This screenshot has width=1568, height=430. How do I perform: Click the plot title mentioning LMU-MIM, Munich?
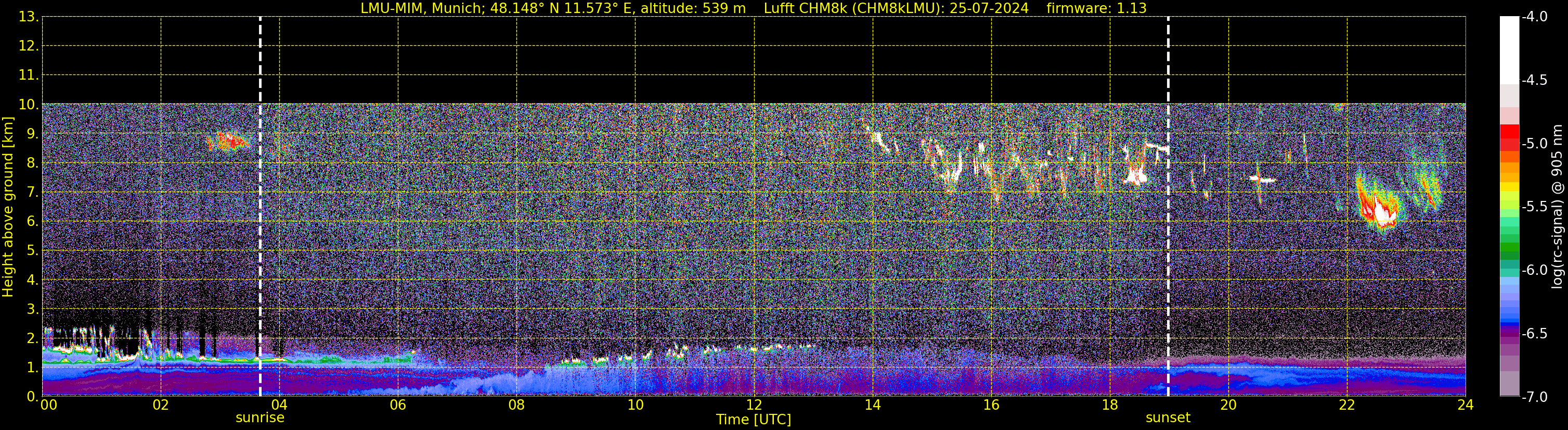(553, 8)
